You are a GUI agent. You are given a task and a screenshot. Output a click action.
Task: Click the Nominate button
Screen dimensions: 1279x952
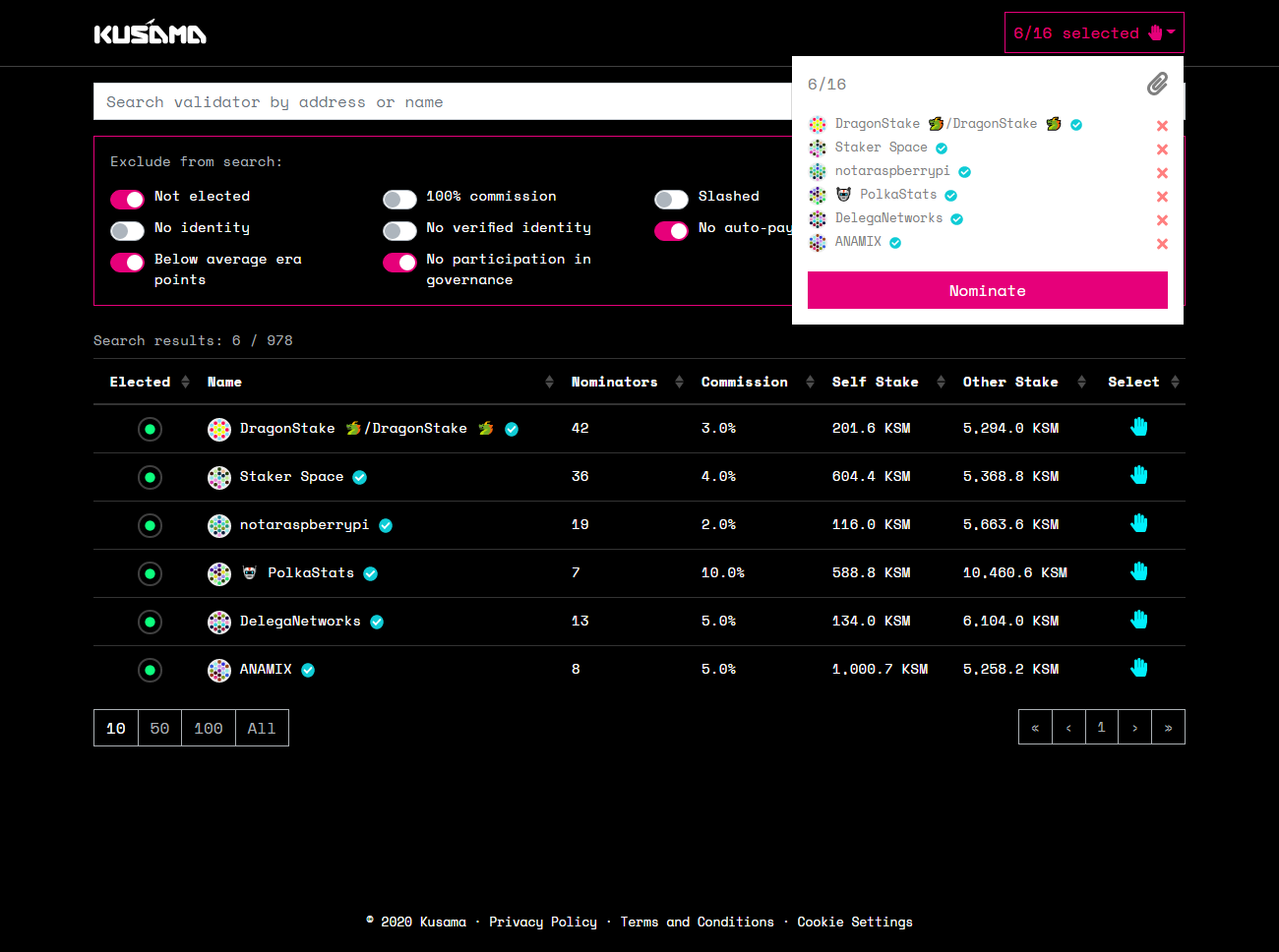(x=987, y=290)
